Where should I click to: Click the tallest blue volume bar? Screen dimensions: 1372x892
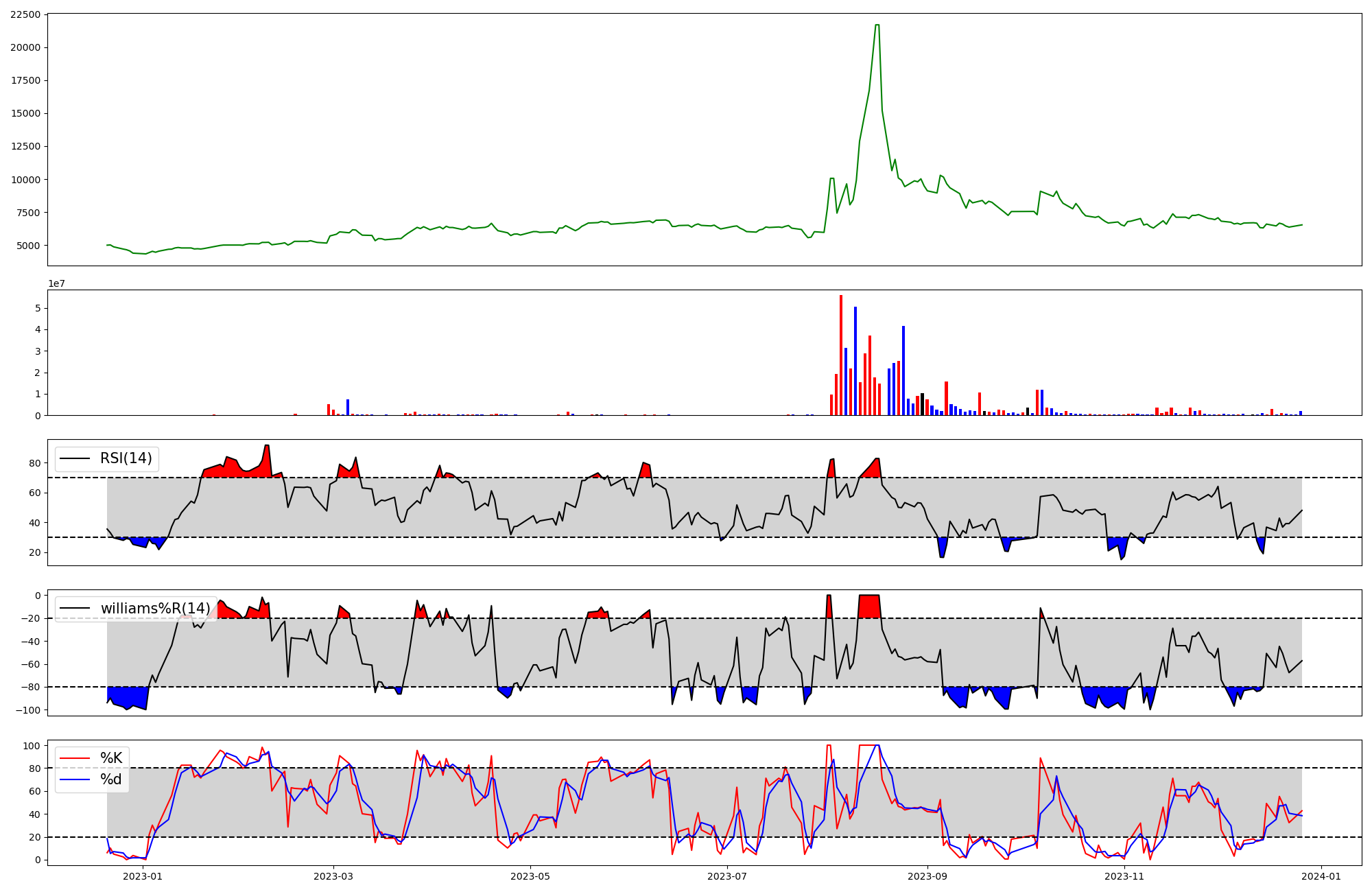[855, 361]
